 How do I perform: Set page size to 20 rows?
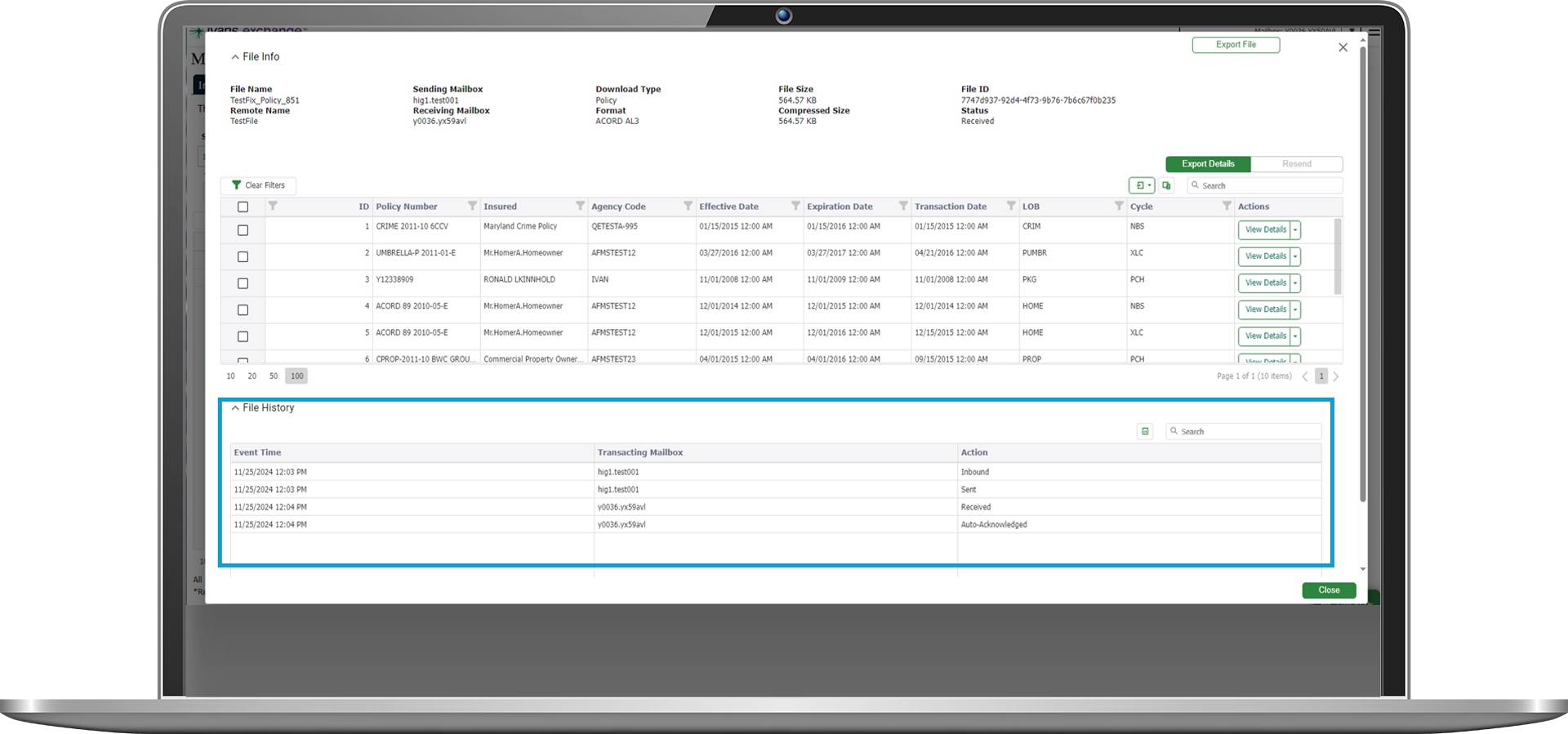252,376
